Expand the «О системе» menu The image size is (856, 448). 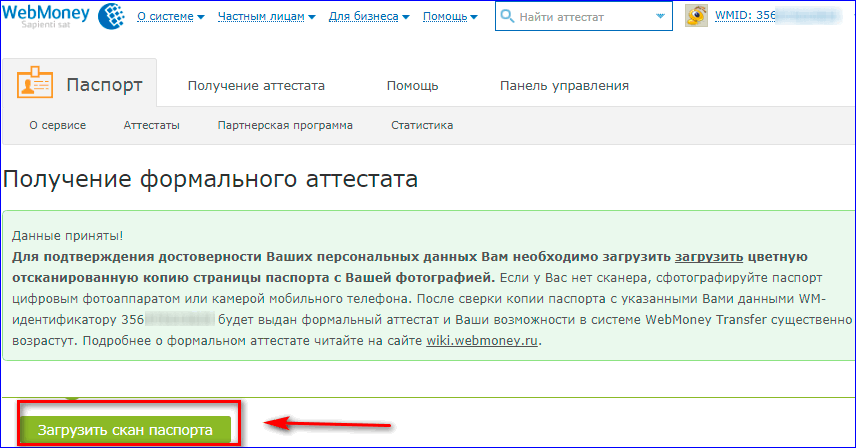170,18
